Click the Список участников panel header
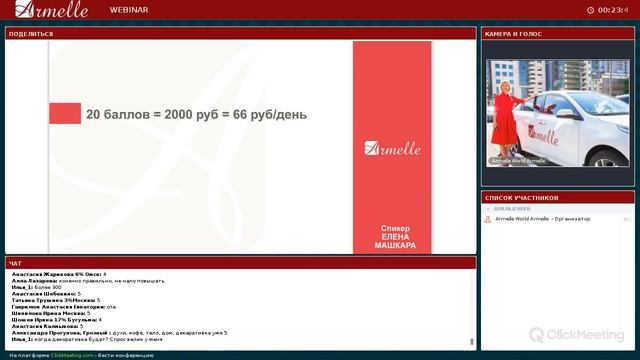 click(x=558, y=198)
